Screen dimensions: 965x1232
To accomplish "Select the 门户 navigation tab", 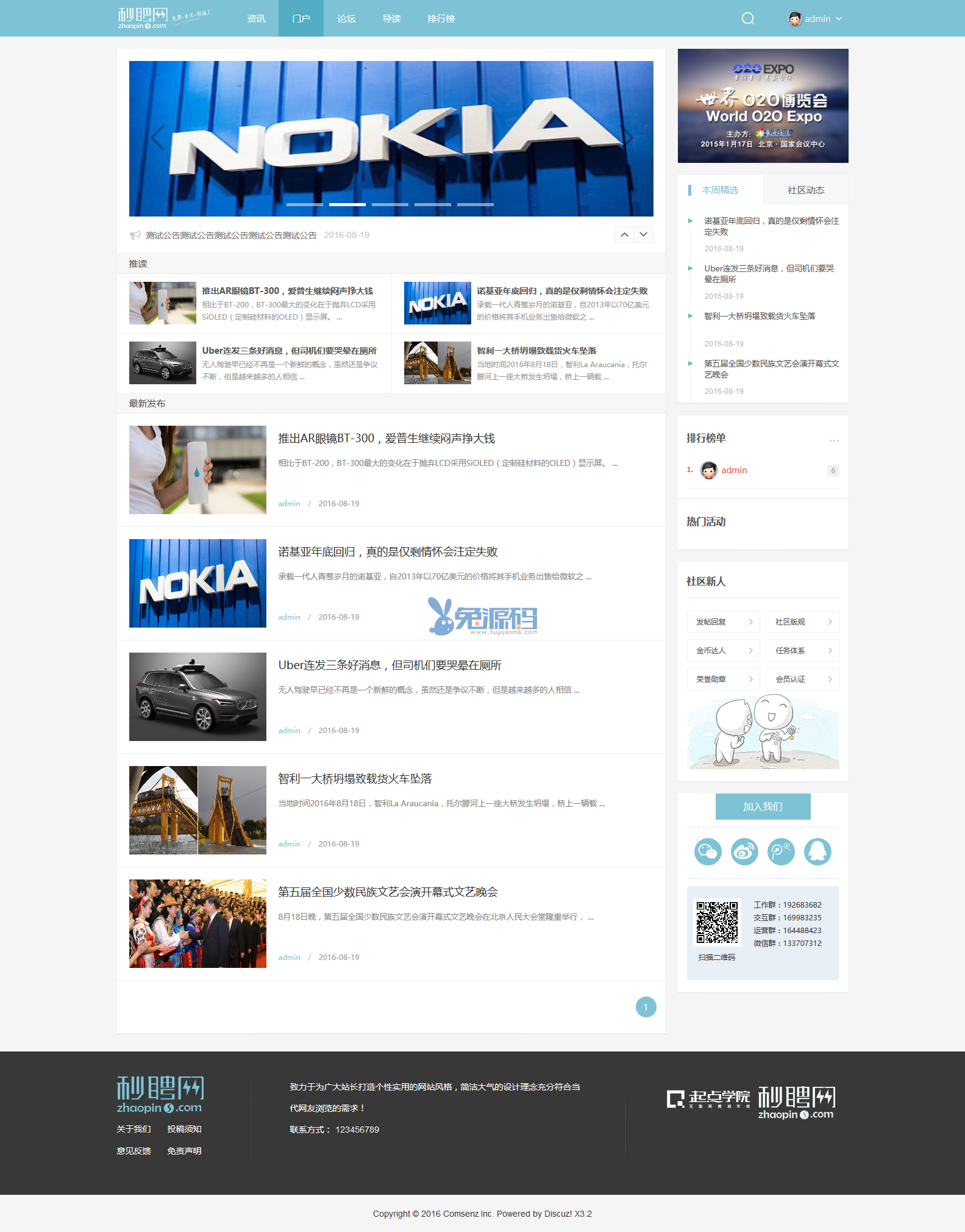I will tap(301, 18).
